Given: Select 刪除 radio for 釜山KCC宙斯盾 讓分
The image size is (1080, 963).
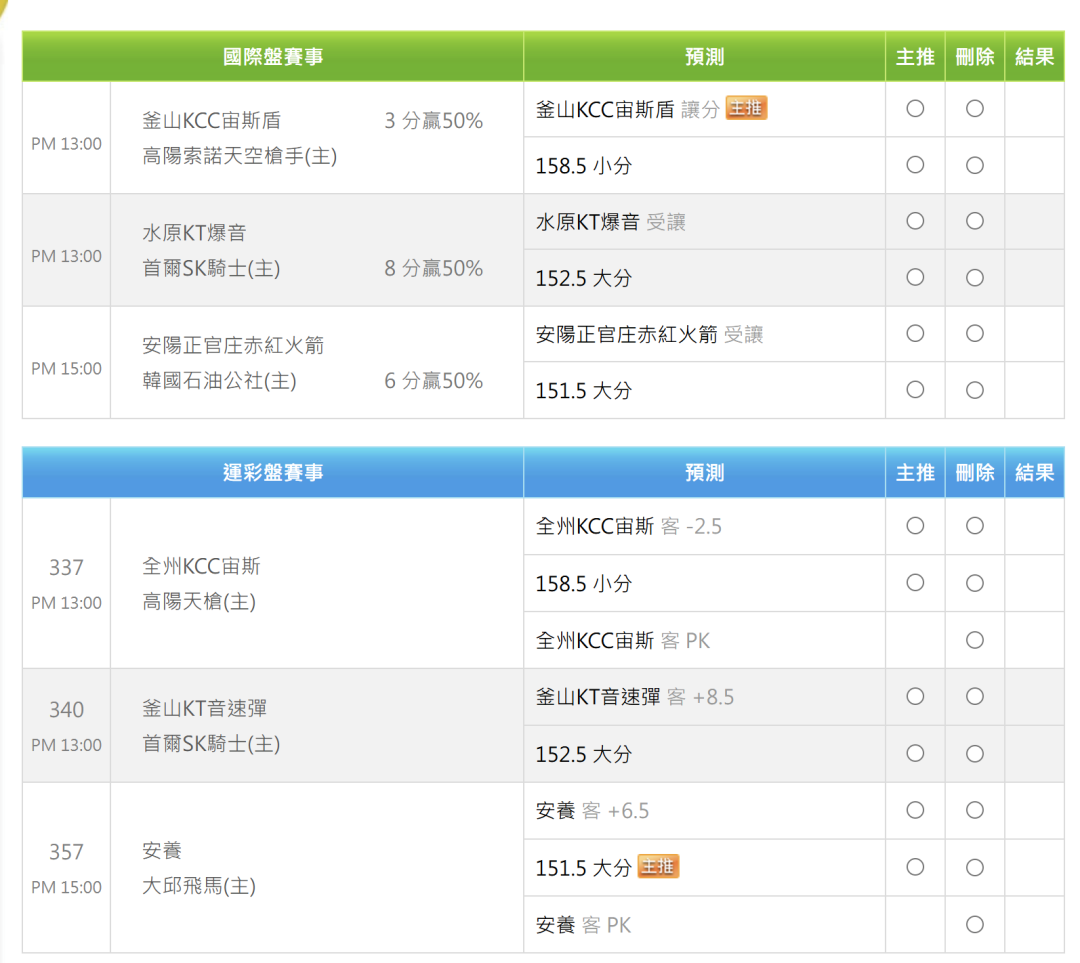Looking at the screenshot, I should (975, 109).
